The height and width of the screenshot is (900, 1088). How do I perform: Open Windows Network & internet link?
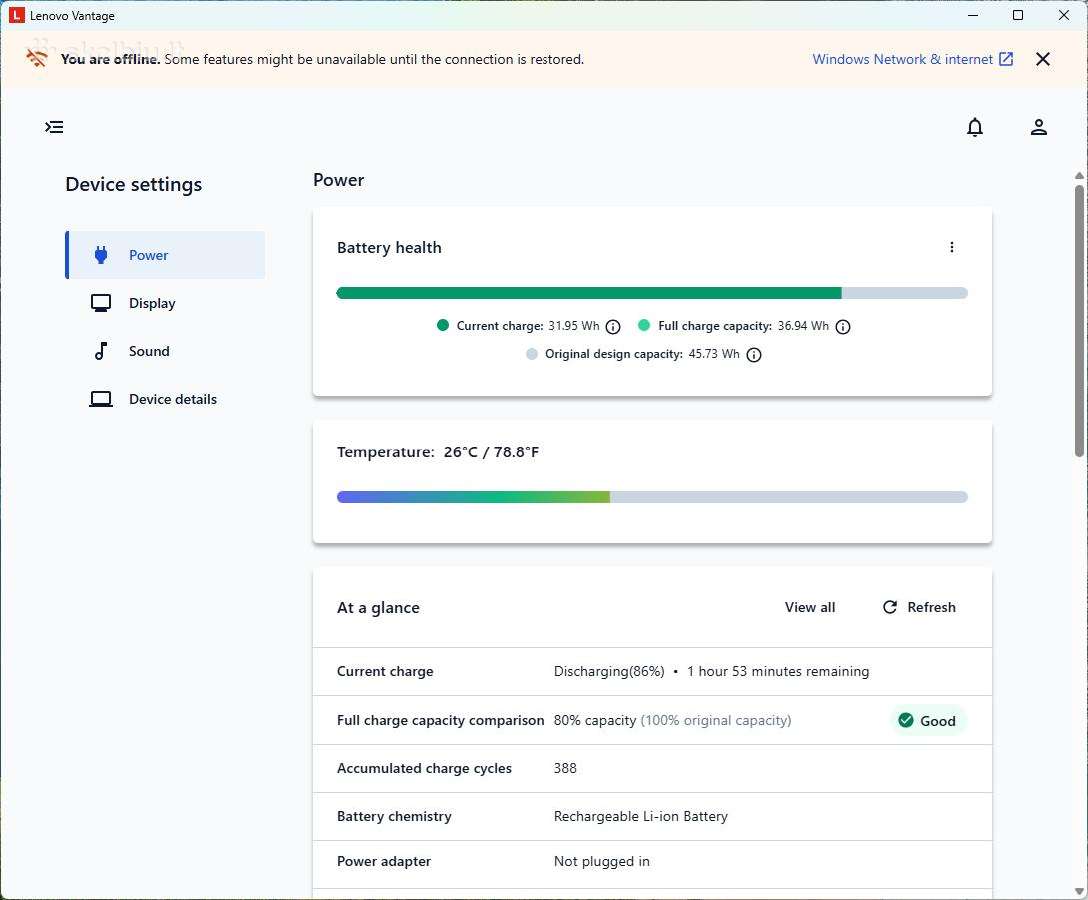coord(912,59)
